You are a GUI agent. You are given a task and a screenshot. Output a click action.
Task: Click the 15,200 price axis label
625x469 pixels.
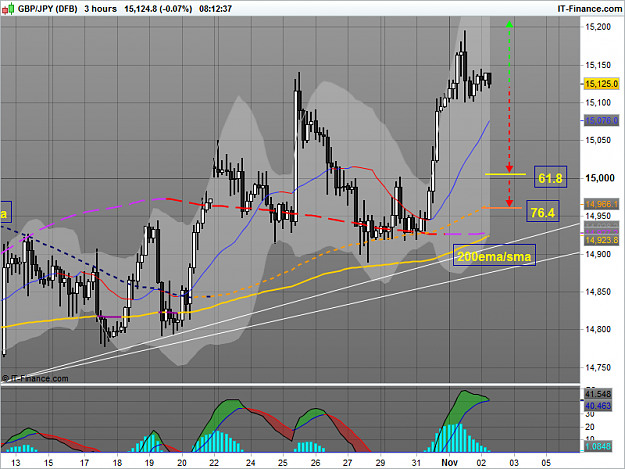tap(598, 27)
